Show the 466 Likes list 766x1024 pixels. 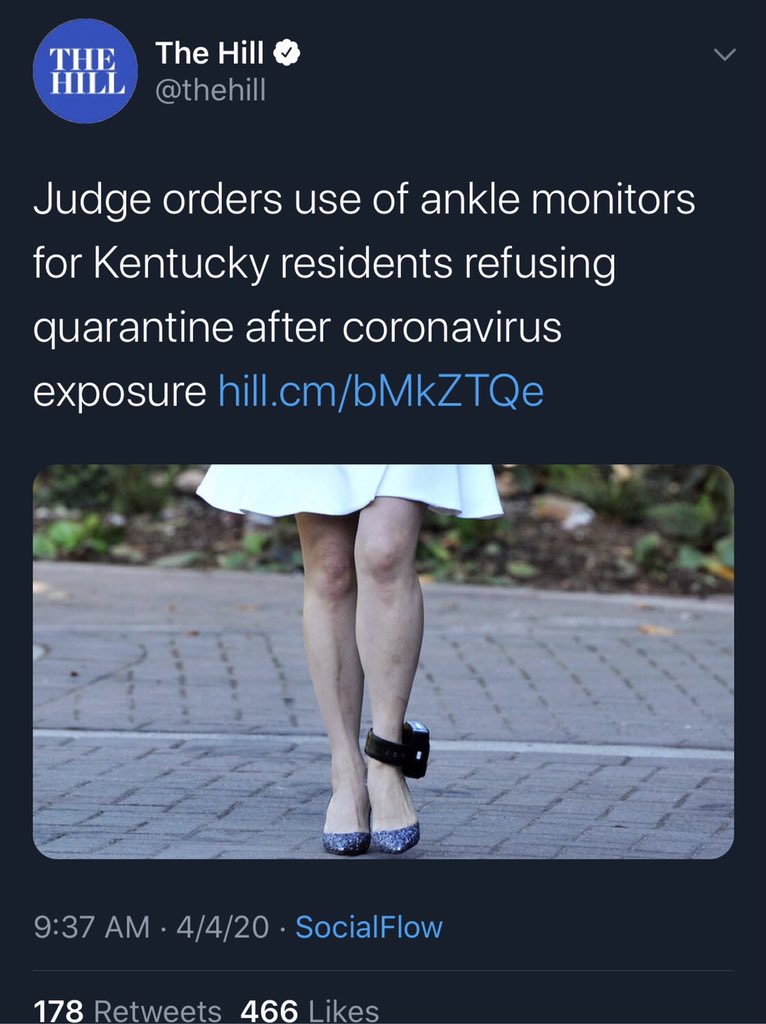310,1011
